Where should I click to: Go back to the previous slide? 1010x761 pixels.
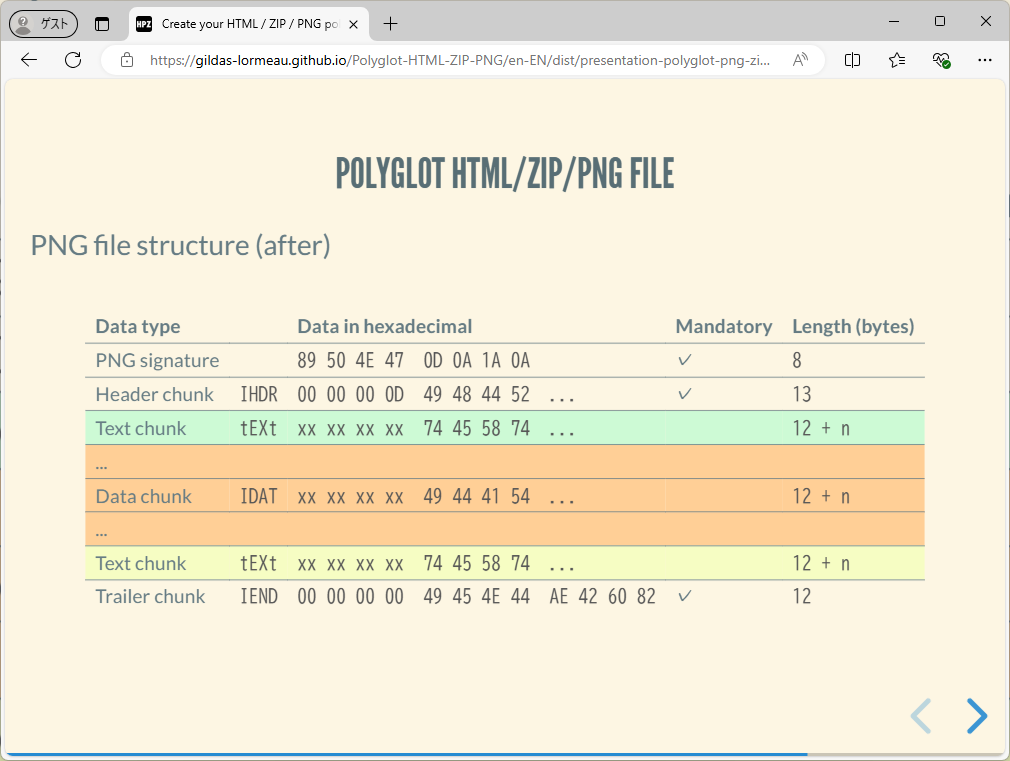921,716
